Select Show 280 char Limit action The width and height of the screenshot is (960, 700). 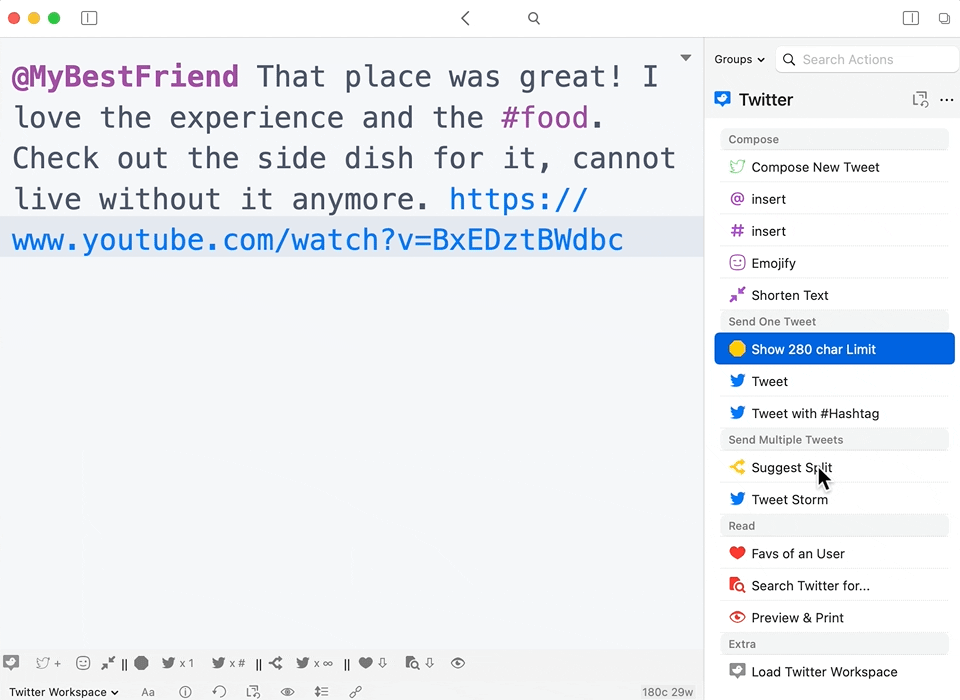click(x=834, y=349)
